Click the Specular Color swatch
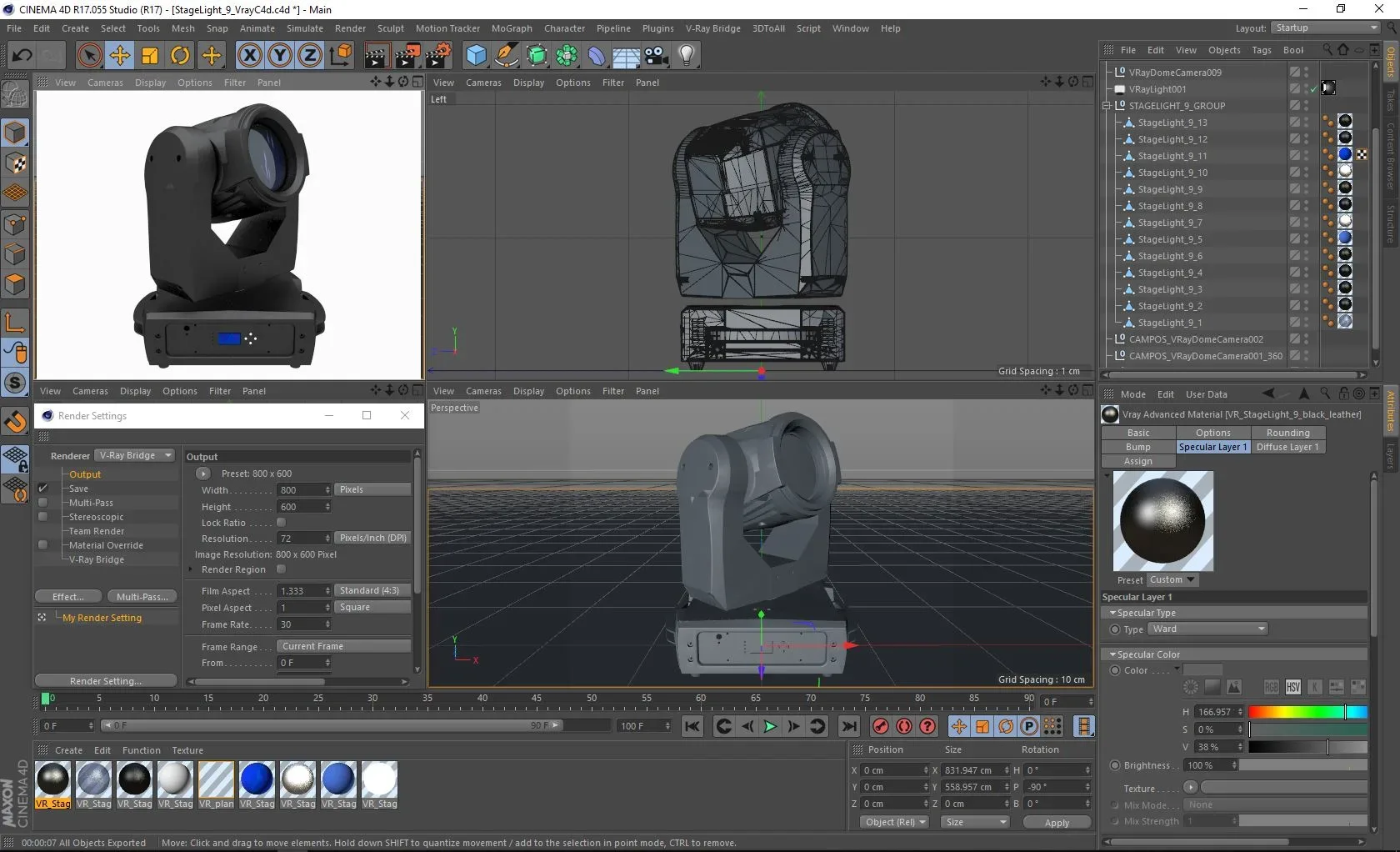1400x852 pixels. coord(1202,670)
